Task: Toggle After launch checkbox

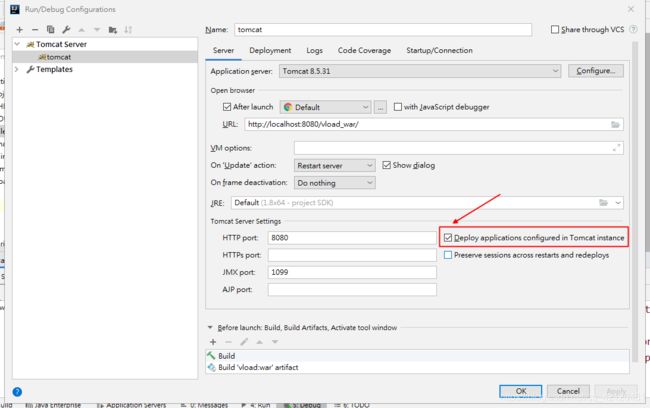Action: (227, 107)
